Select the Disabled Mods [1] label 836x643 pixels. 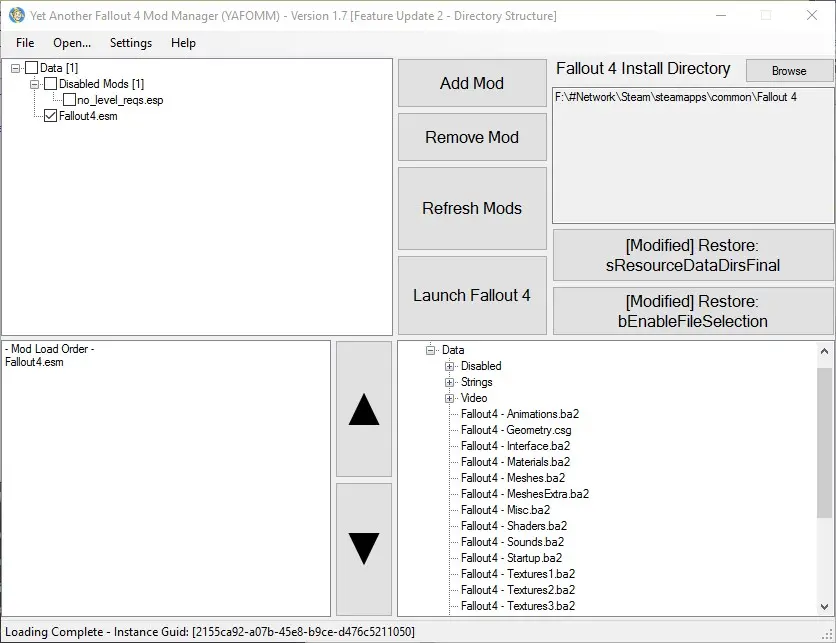(x=101, y=84)
